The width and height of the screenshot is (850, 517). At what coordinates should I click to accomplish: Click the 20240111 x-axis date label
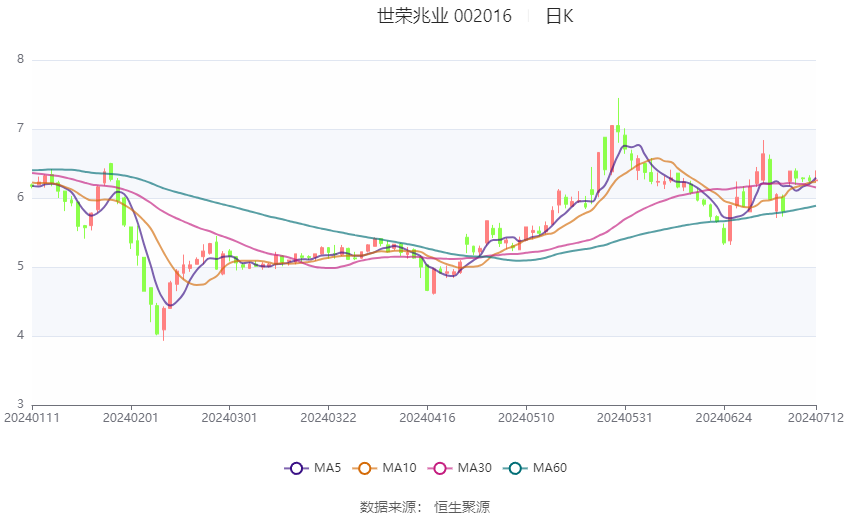coord(31,418)
